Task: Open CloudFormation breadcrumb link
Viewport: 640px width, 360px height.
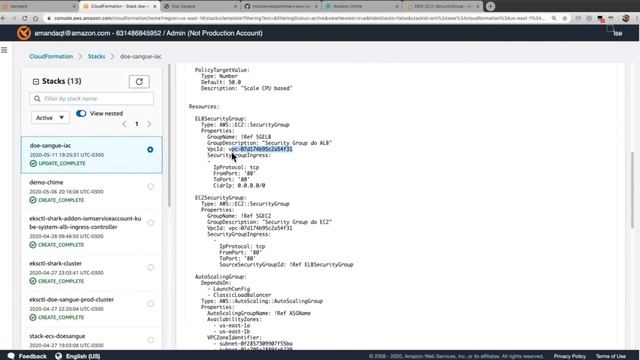Action: 51,56
